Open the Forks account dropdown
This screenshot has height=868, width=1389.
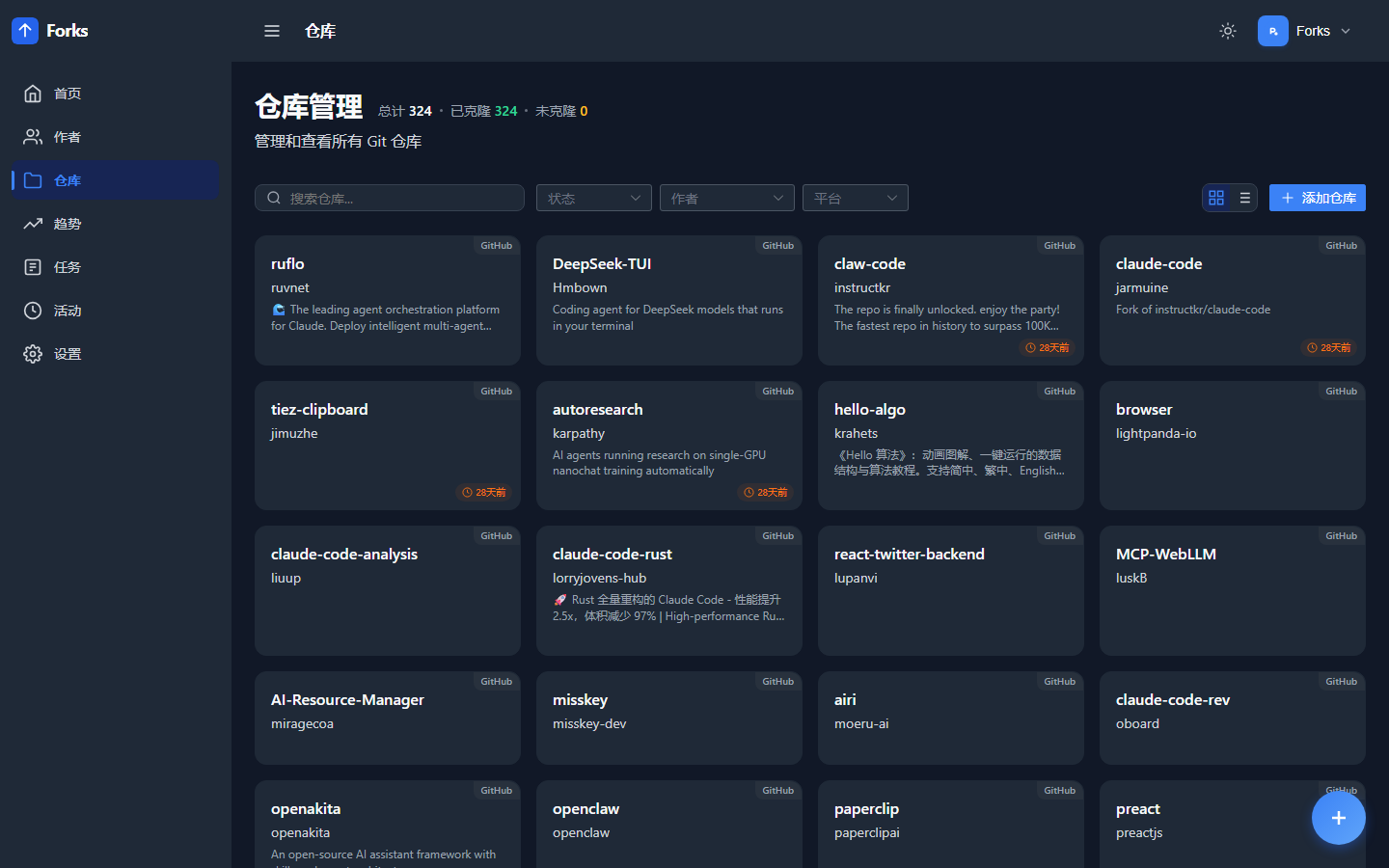coord(1306,31)
